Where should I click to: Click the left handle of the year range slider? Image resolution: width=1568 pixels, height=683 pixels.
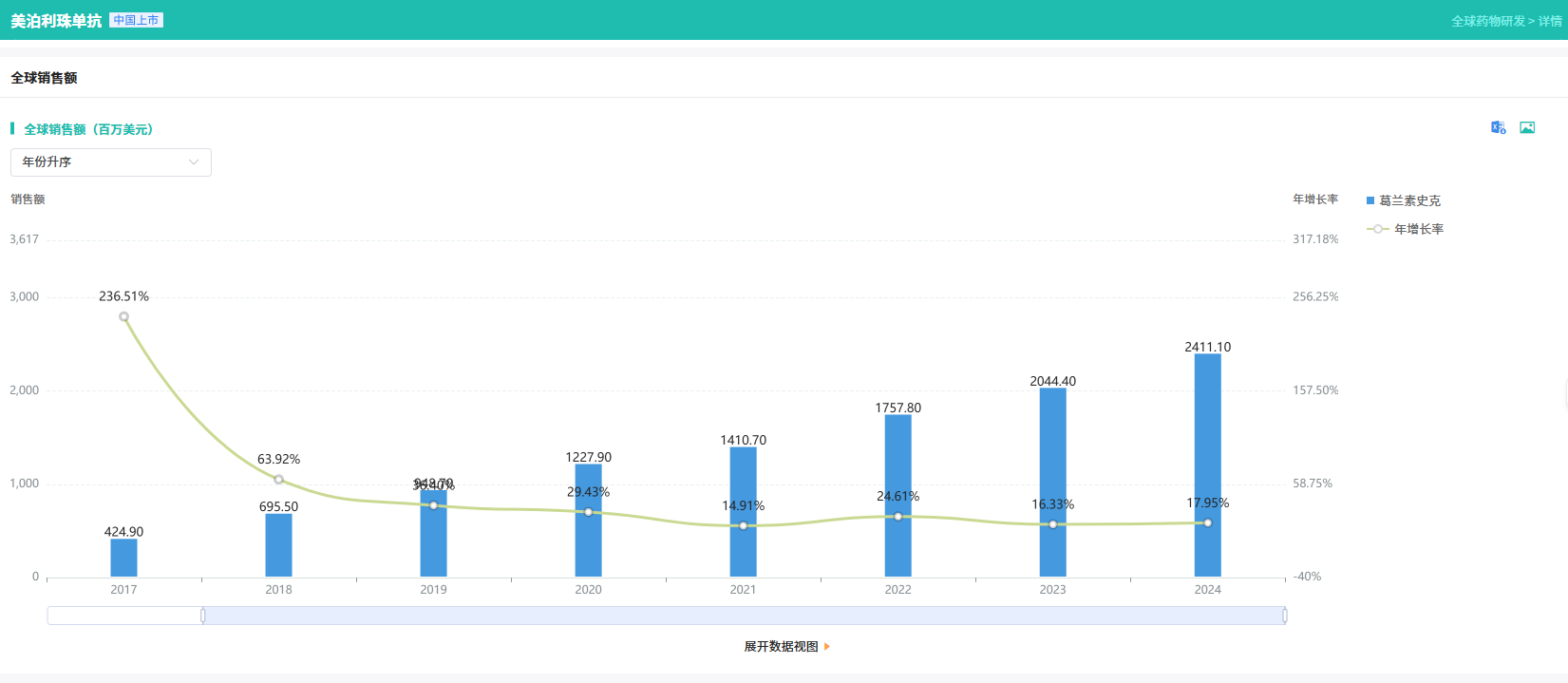coord(203,616)
